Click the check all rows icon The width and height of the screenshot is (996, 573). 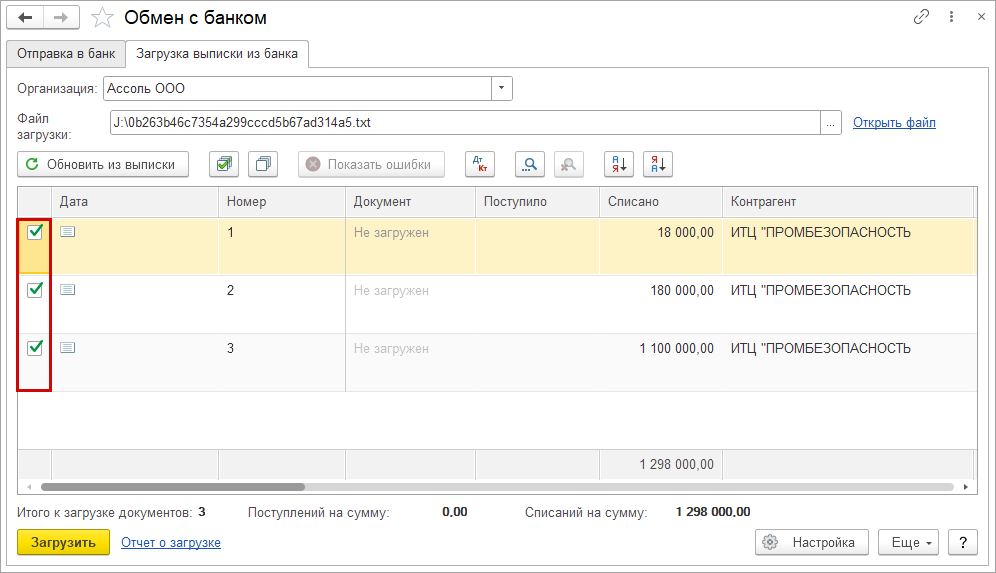223,165
